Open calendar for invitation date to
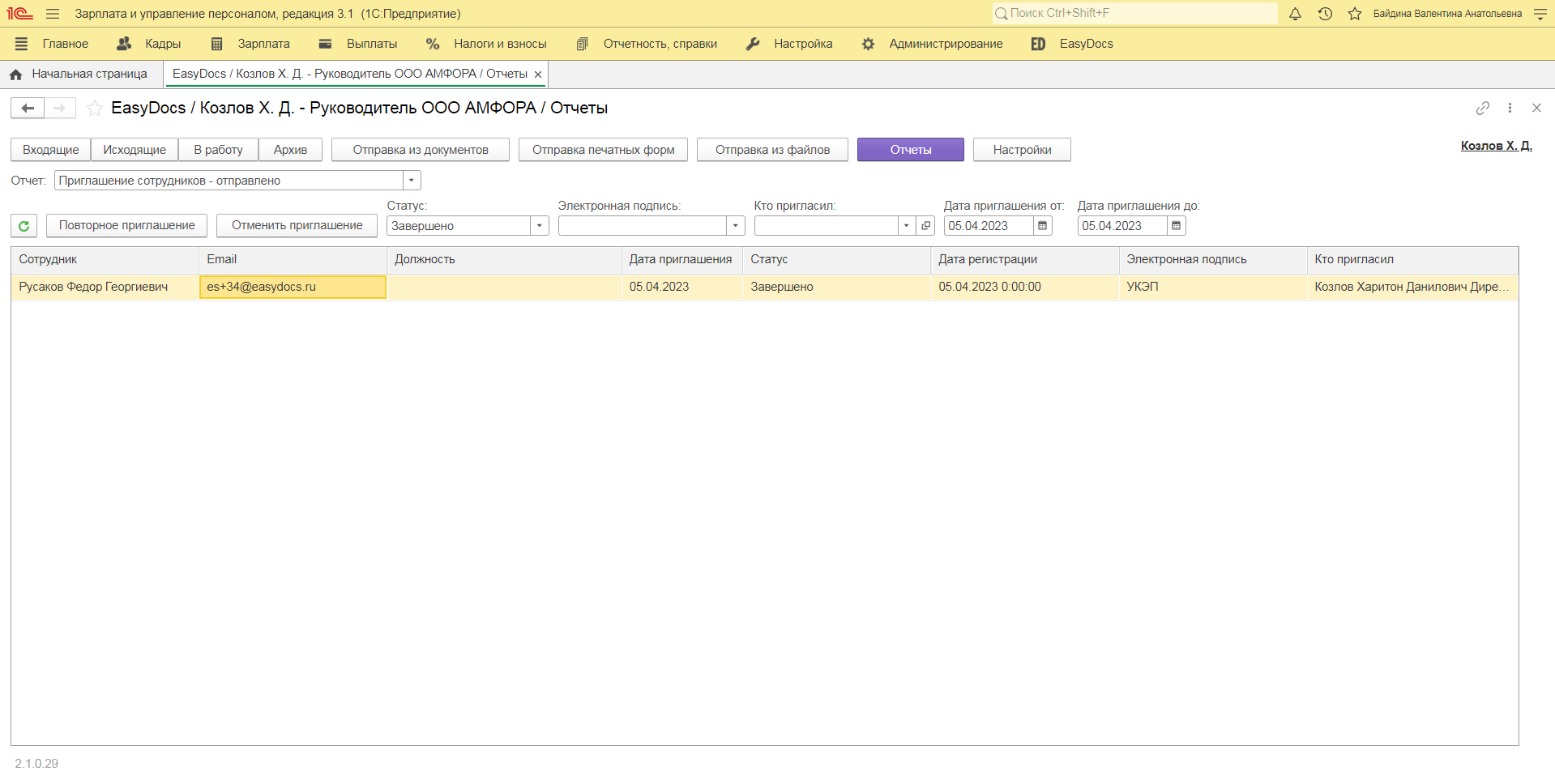 (1176, 226)
